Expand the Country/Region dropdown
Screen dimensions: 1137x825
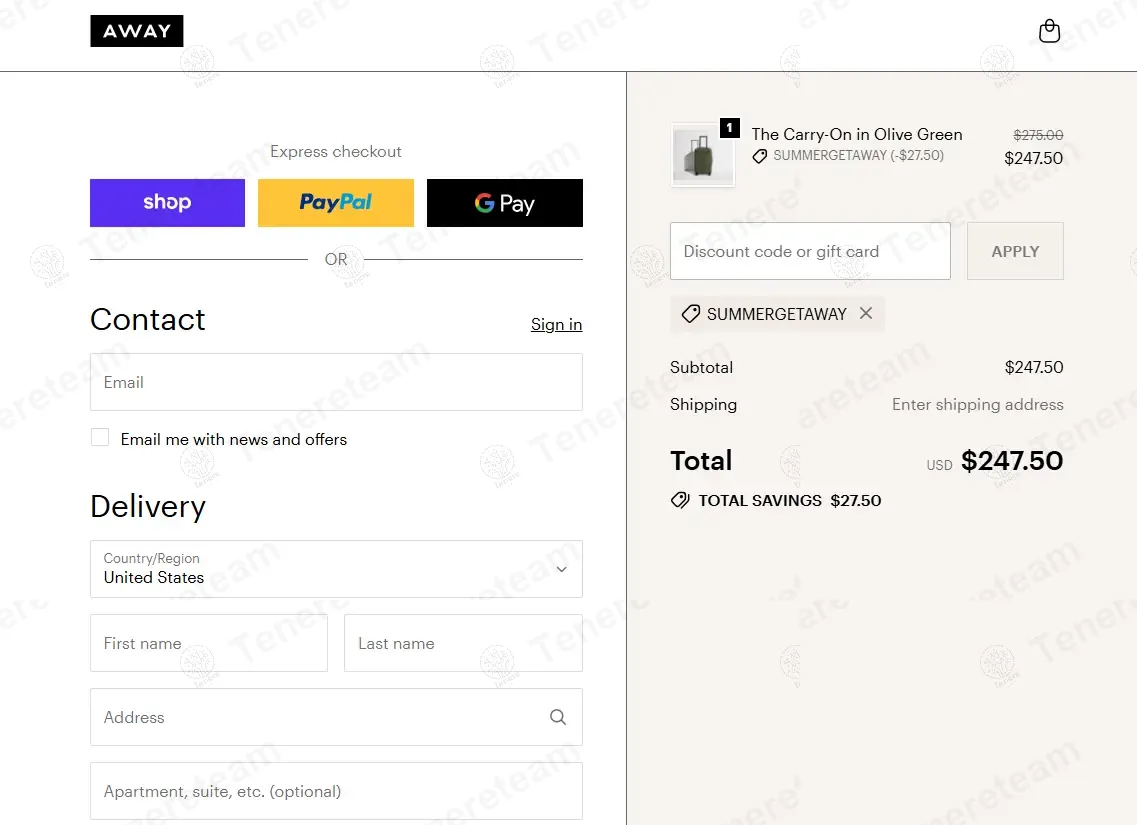click(336, 569)
